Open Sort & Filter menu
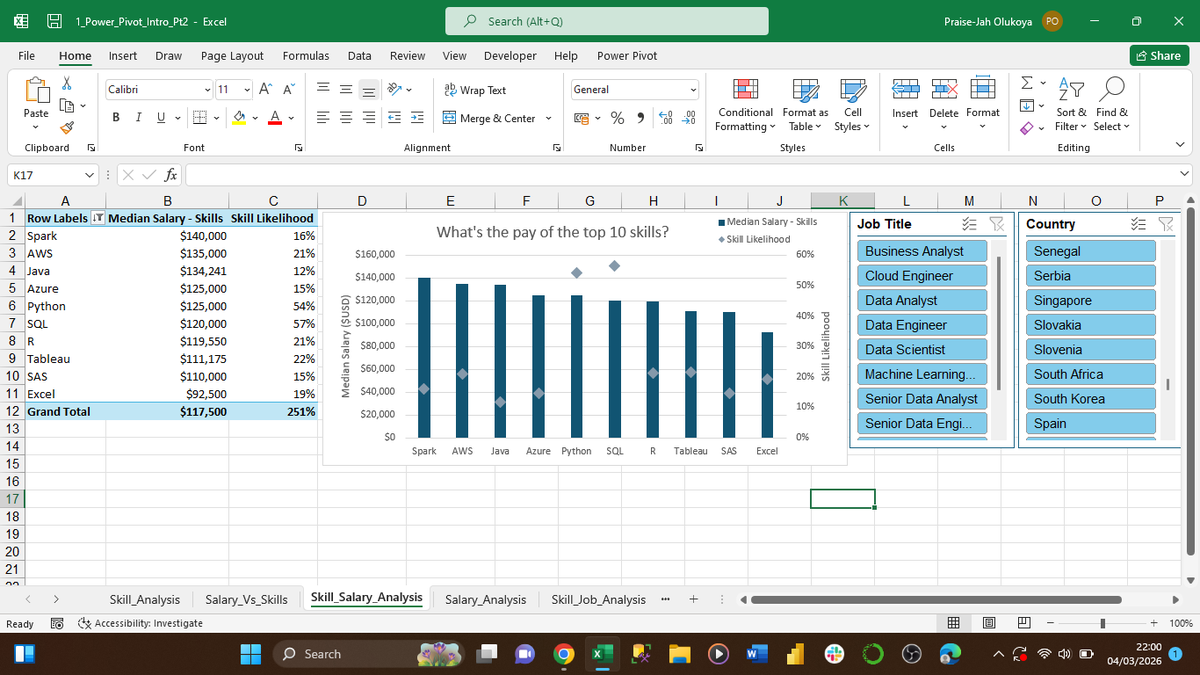Viewport: 1200px width, 675px height. pos(1071,105)
